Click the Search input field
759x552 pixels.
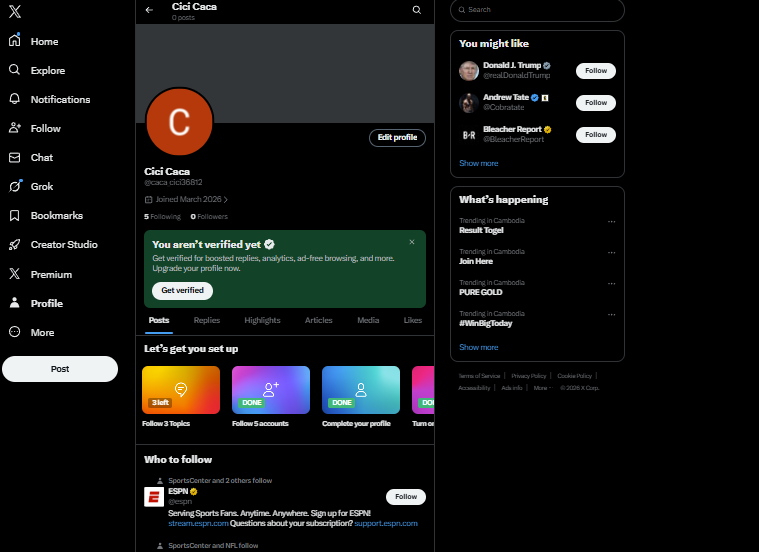click(537, 10)
